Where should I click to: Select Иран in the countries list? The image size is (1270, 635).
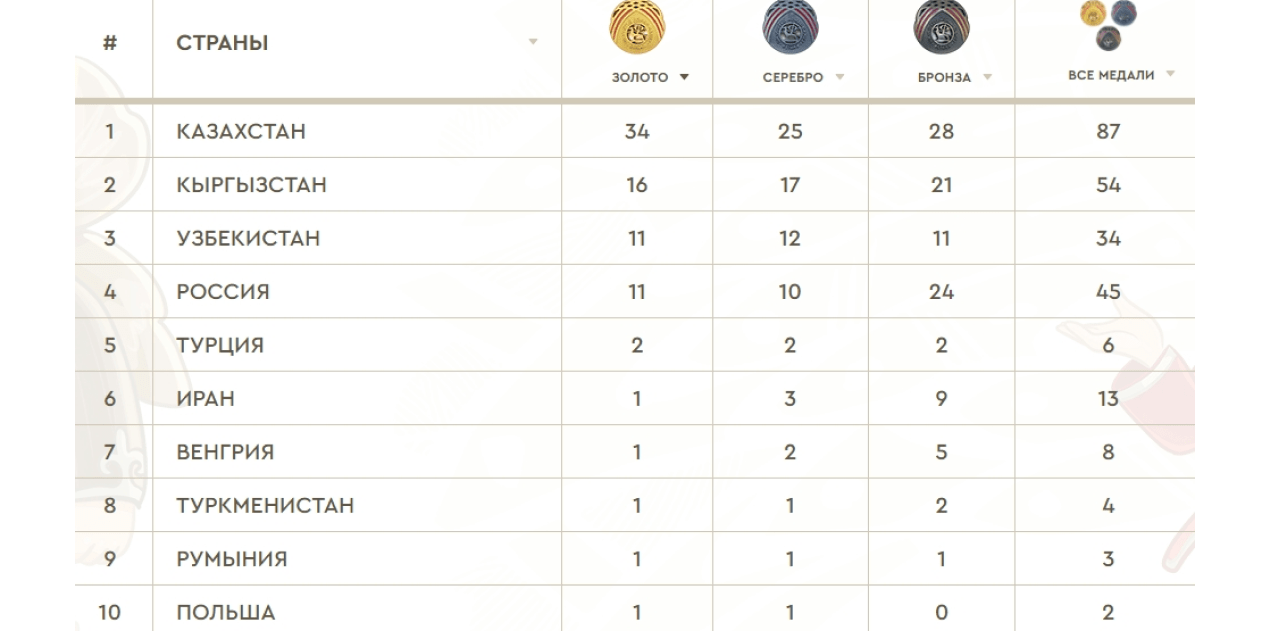(205, 398)
